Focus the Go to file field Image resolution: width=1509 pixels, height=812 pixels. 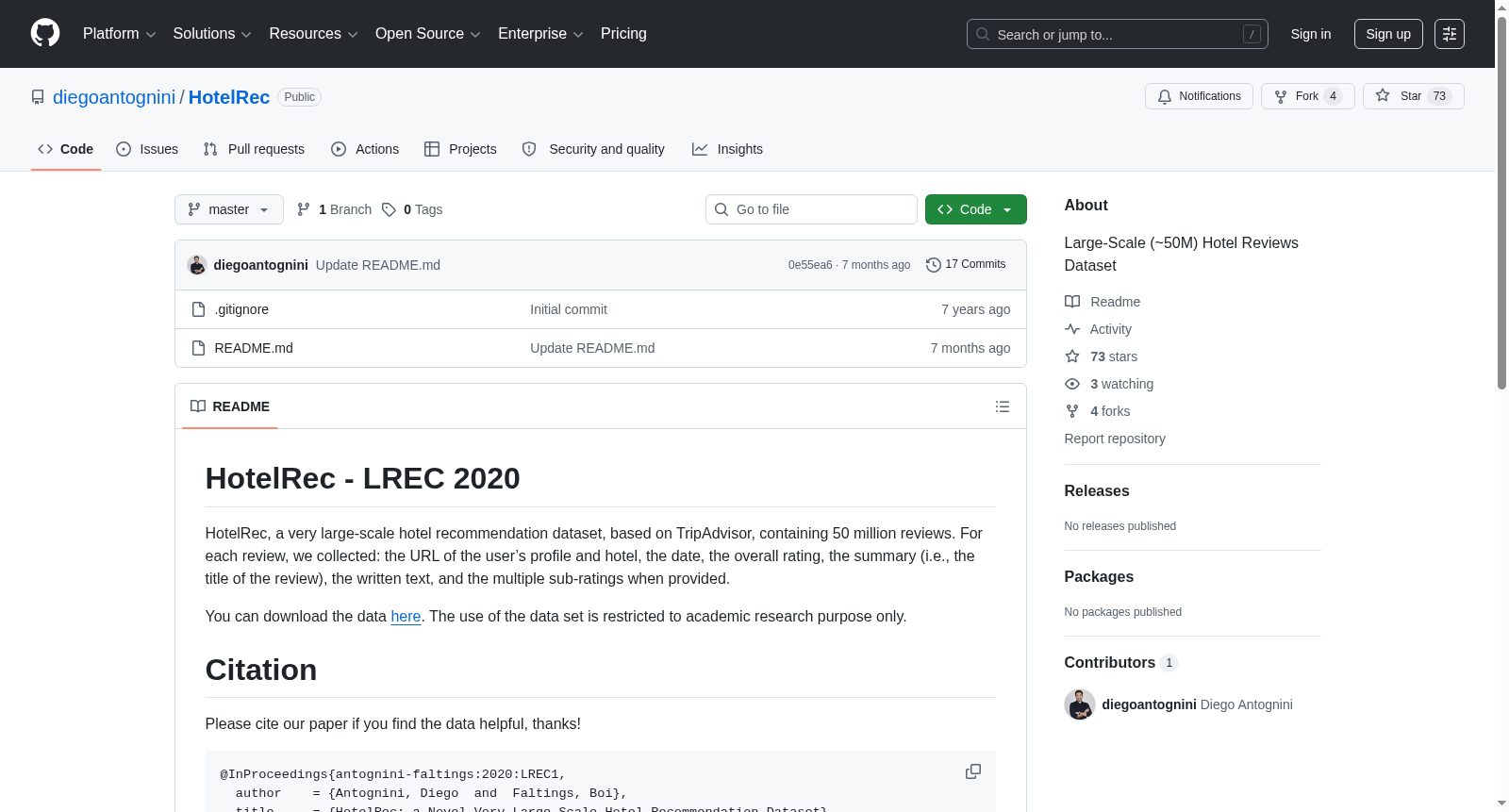[x=811, y=209]
